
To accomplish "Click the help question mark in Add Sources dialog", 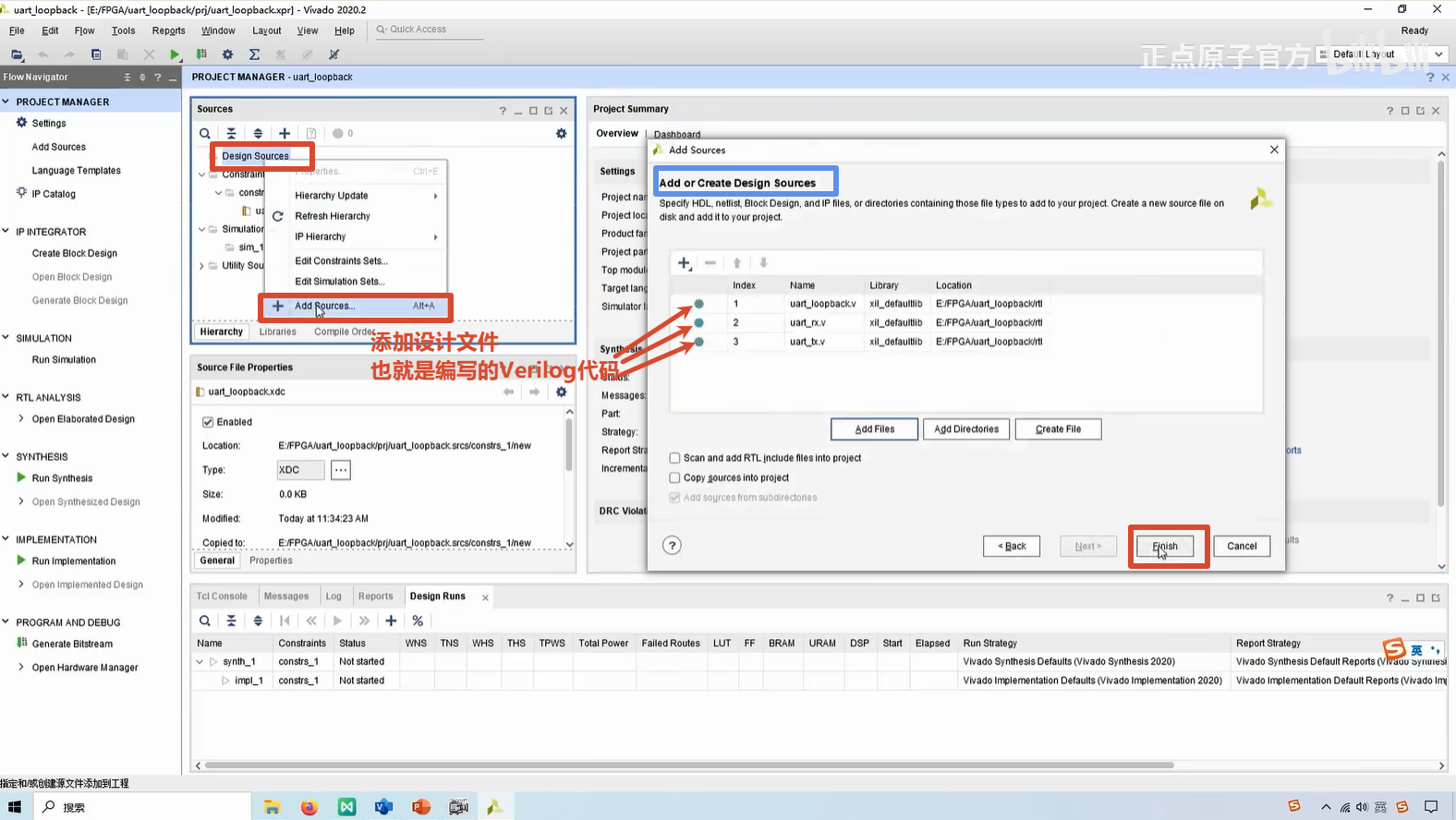I will click(673, 545).
